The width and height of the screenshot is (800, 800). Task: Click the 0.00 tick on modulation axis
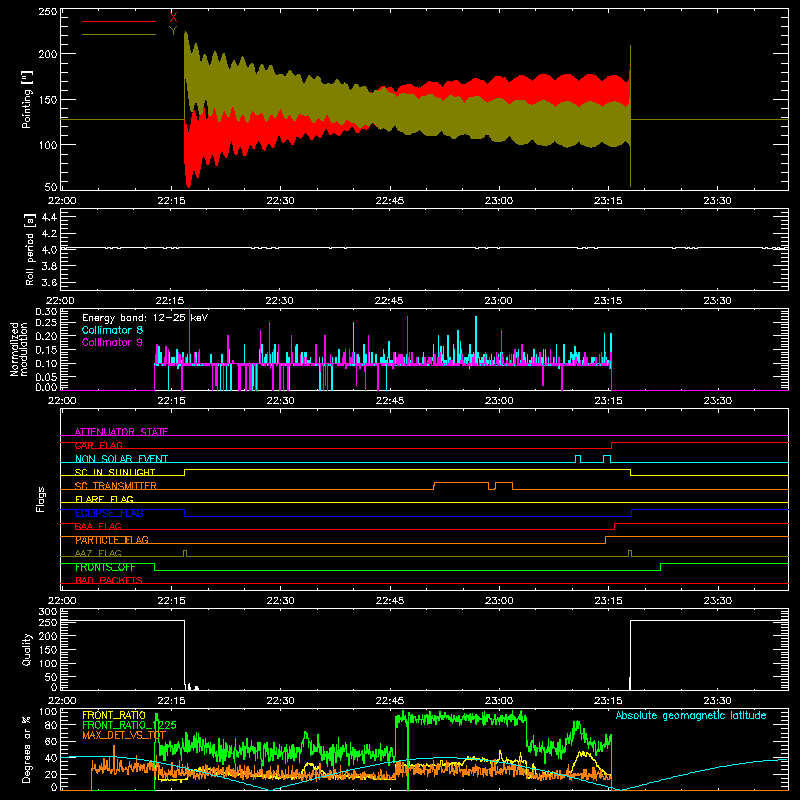pyautogui.click(x=46, y=387)
